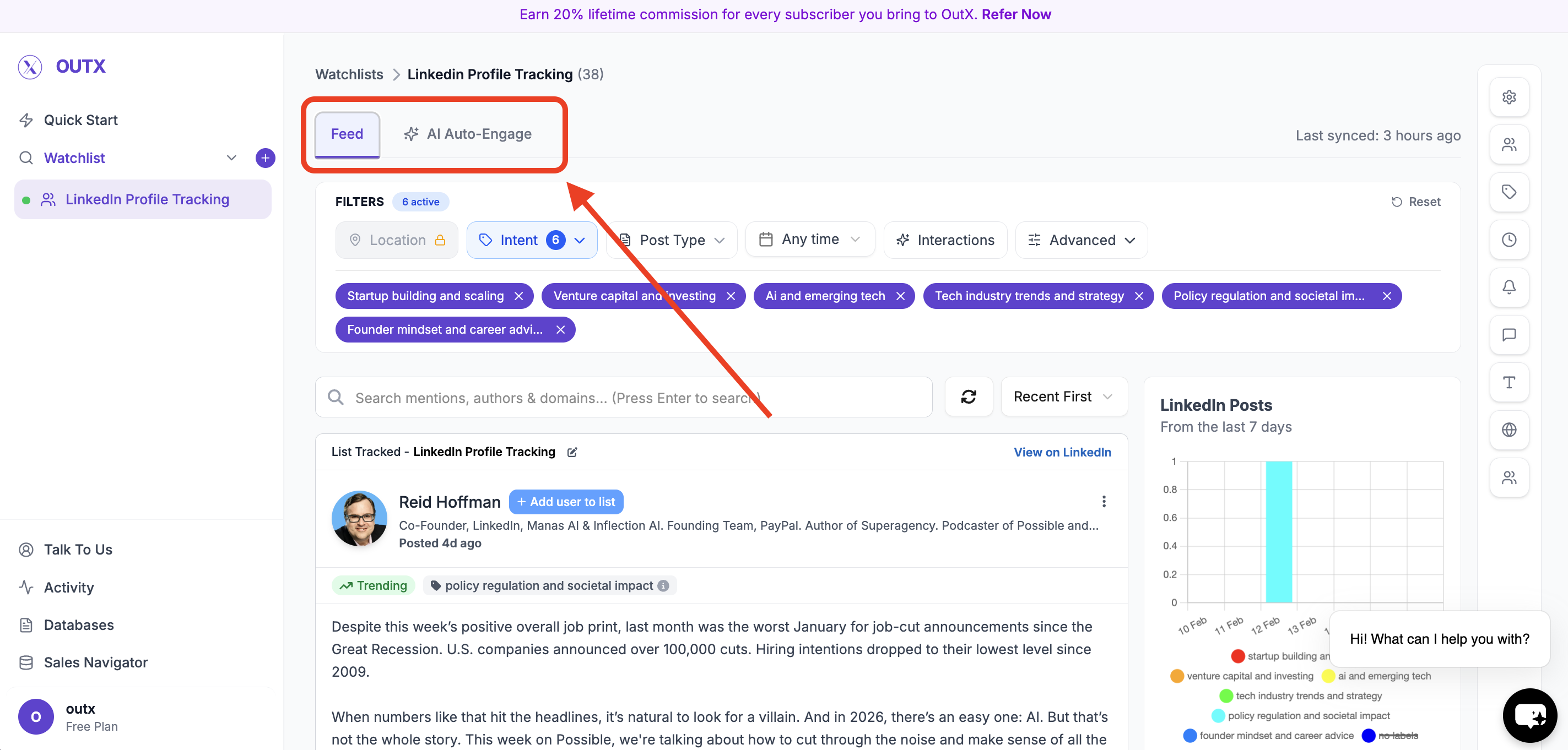
Task: Open the clock history icon
Action: (1508, 240)
